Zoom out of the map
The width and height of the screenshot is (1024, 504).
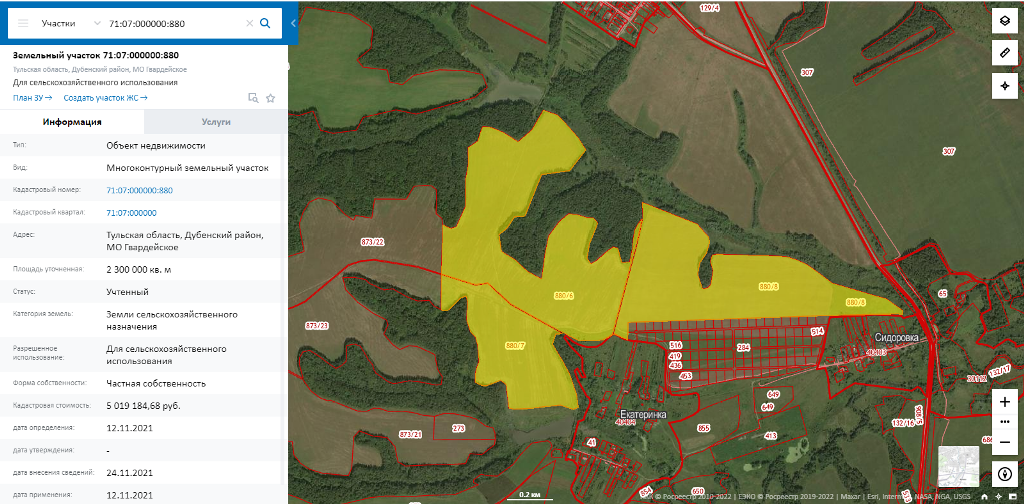point(1005,440)
